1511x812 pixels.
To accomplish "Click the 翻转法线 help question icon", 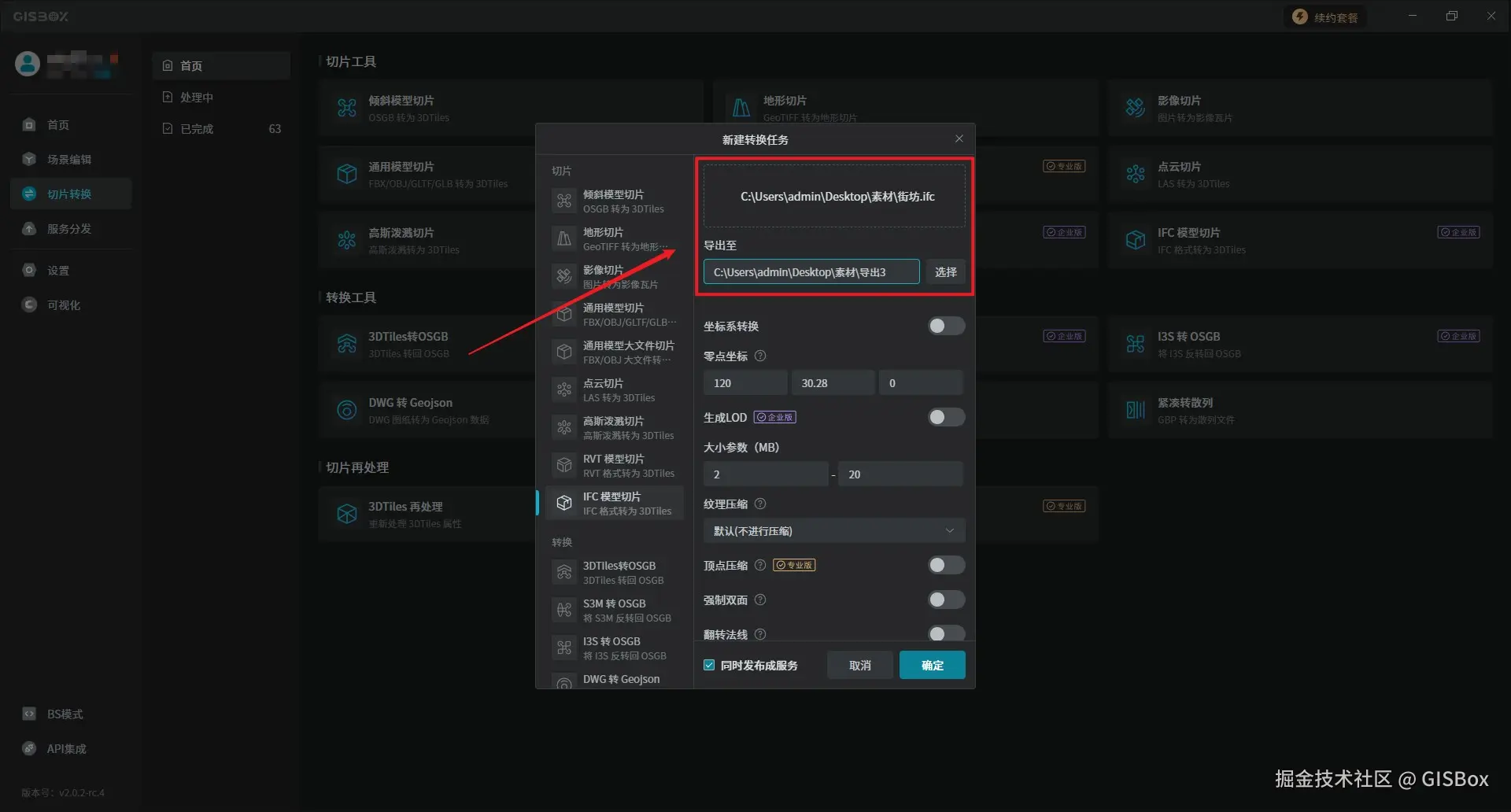I will pyautogui.click(x=760, y=634).
